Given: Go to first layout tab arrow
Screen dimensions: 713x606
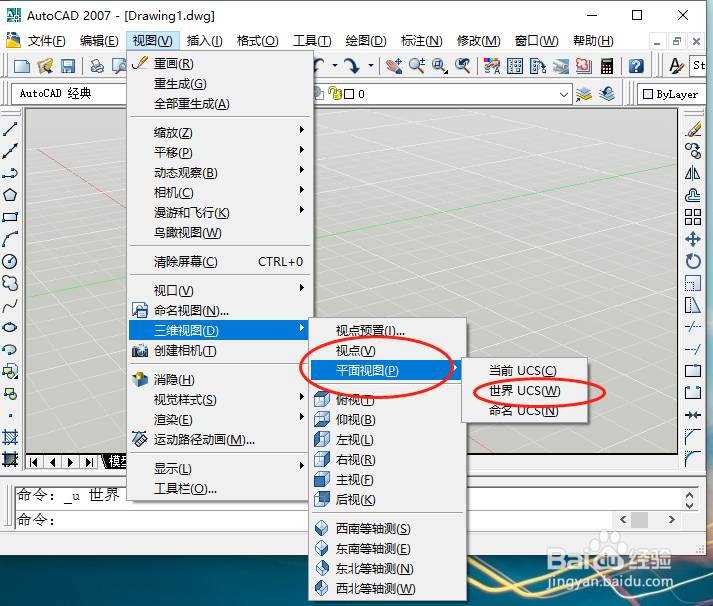Looking at the screenshot, I should 33,462.
